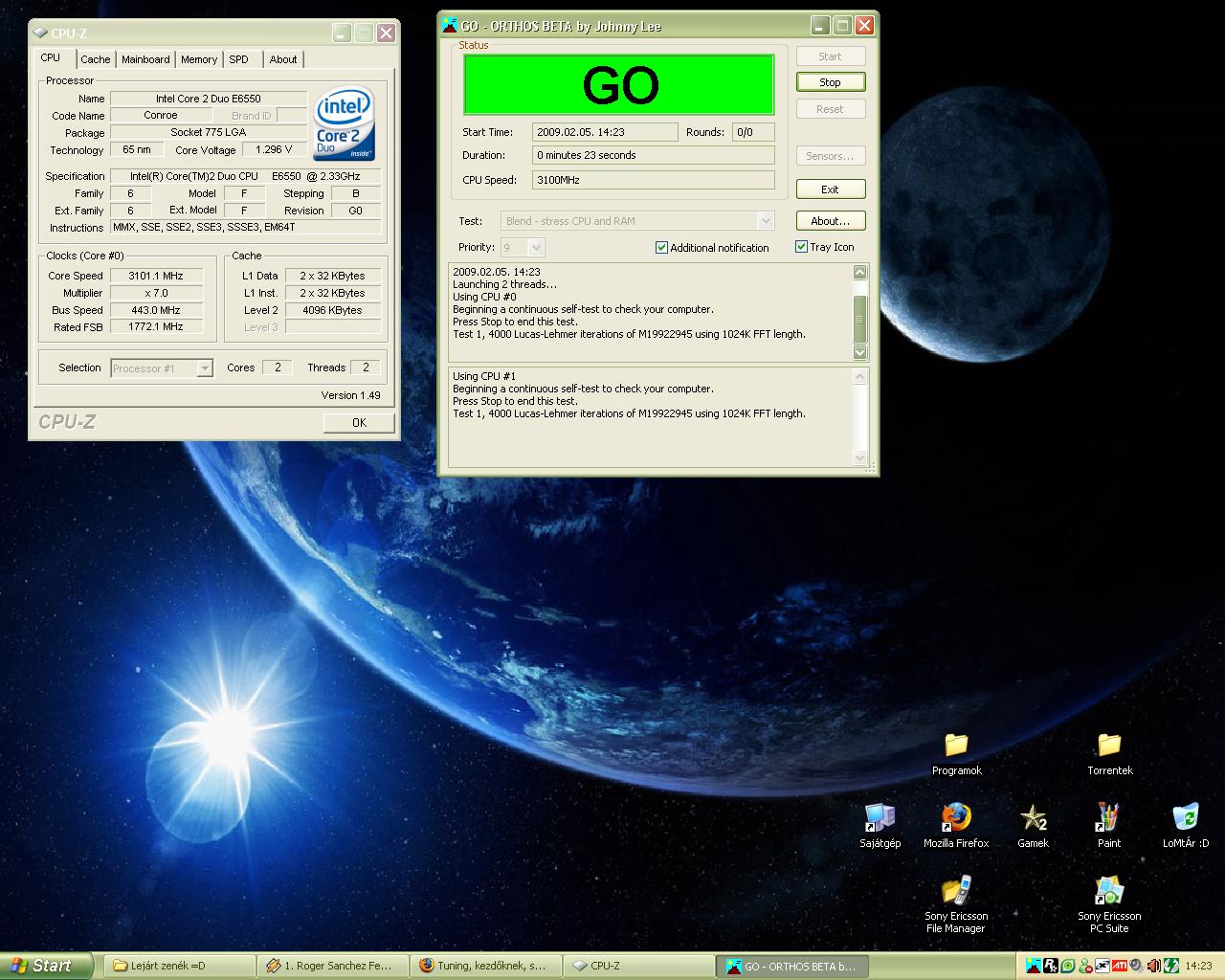Select Sony Ericsson PC Suite icon
This screenshot has width=1225, height=980.
[x=1109, y=904]
